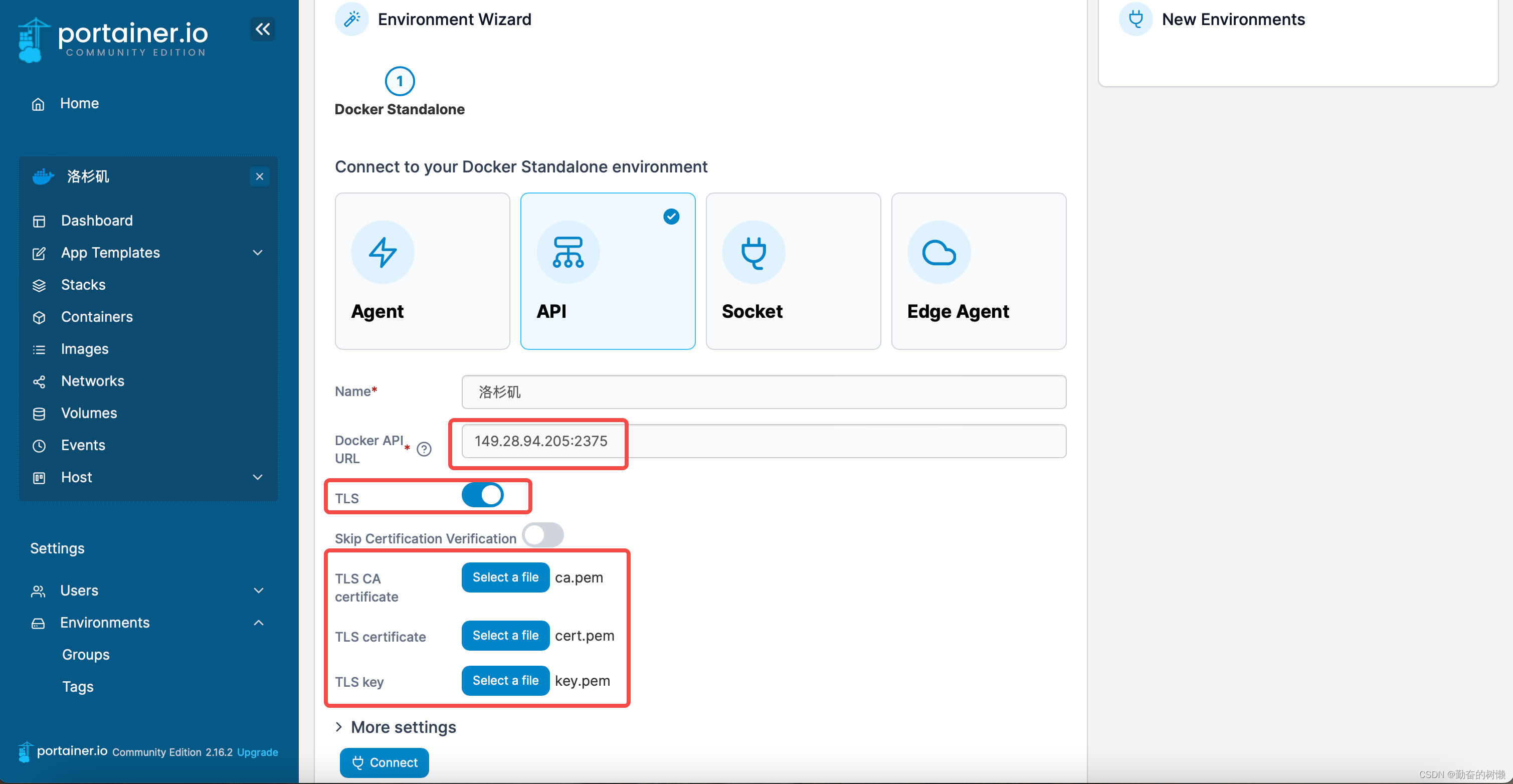The image size is (1513, 784).
Task: Open the Containers section in the sidebar
Action: tap(96, 316)
